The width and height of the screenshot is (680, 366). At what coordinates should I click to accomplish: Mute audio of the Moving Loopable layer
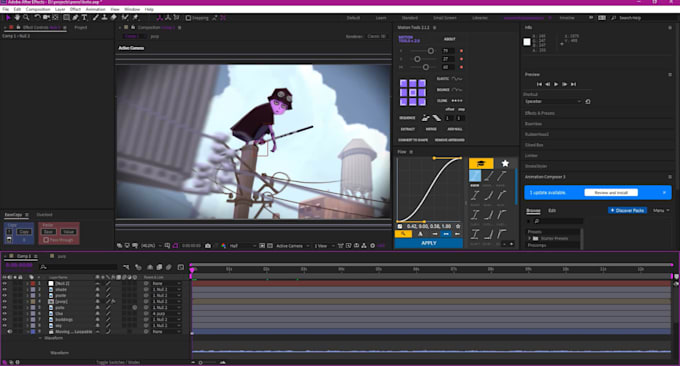point(10,332)
